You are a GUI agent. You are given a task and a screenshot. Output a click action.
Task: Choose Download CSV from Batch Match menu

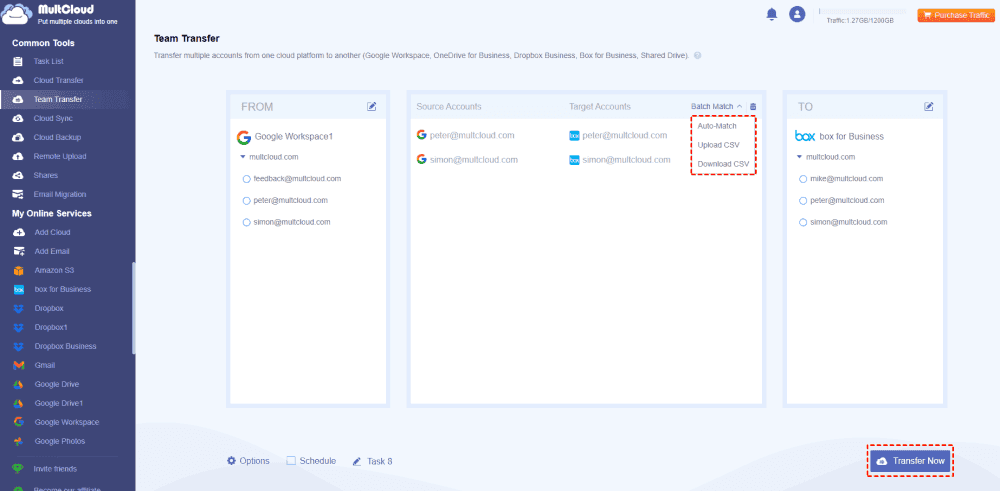tap(723, 164)
